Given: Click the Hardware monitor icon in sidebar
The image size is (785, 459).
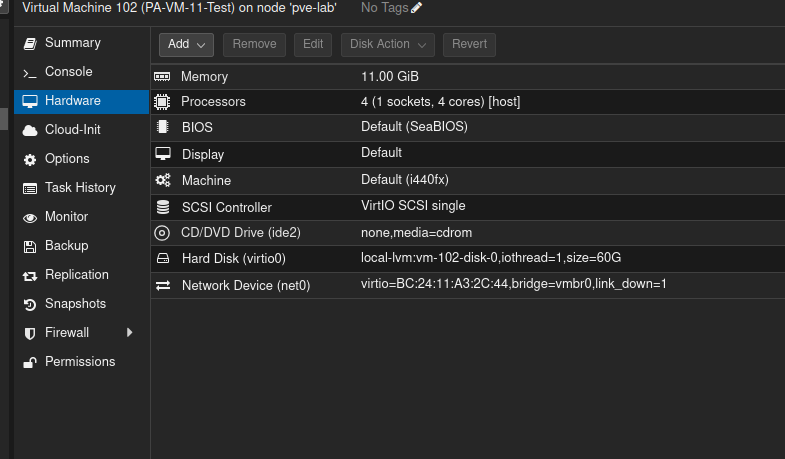Looking at the screenshot, I should [x=30, y=102].
